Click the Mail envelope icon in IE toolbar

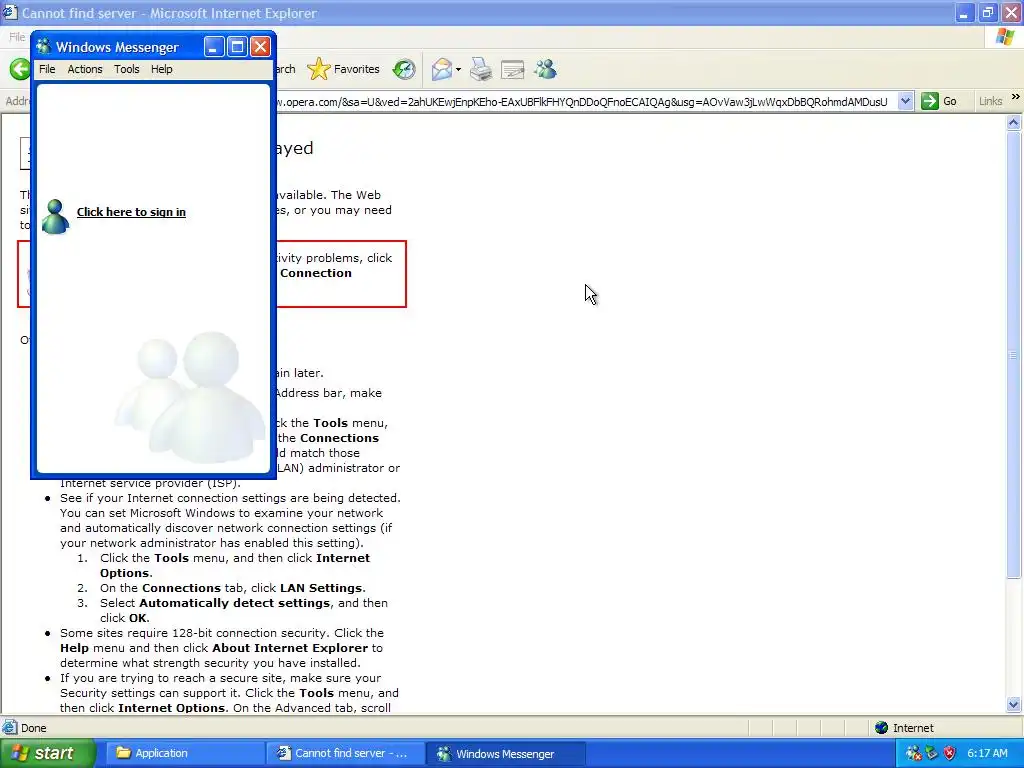(x=441, y=69)
